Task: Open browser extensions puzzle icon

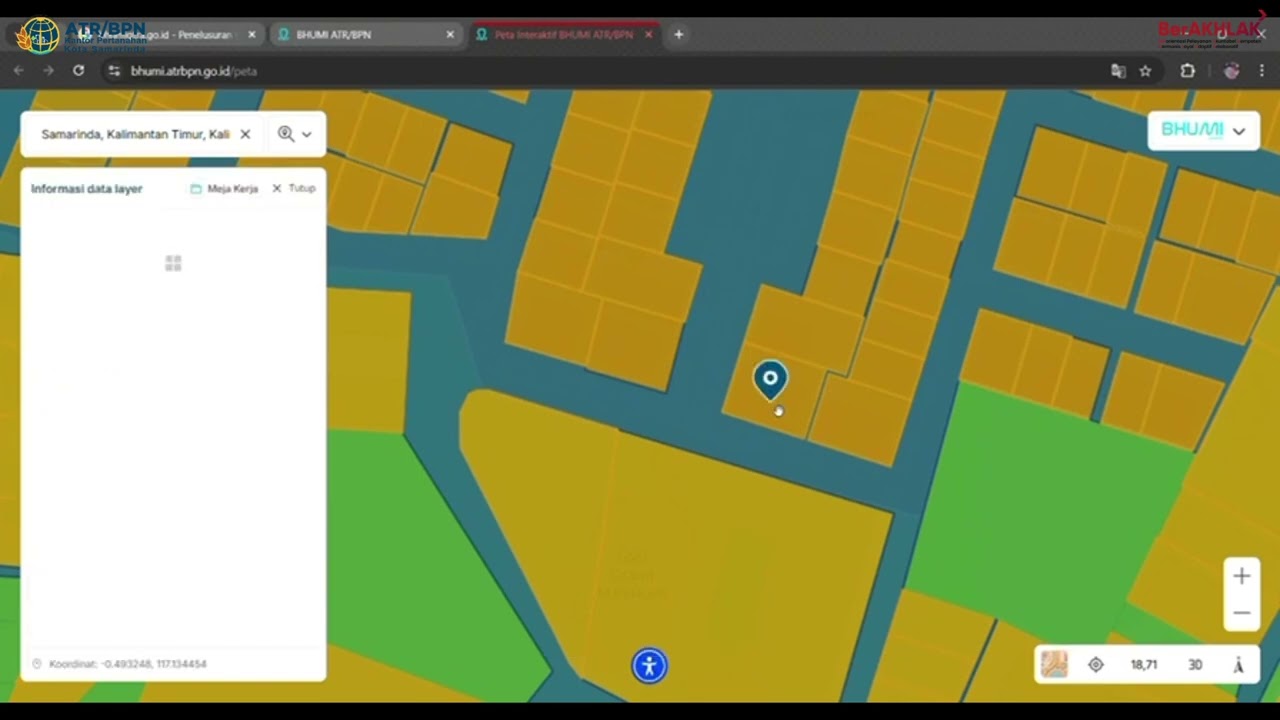Action: click(x=1188, y=71)
